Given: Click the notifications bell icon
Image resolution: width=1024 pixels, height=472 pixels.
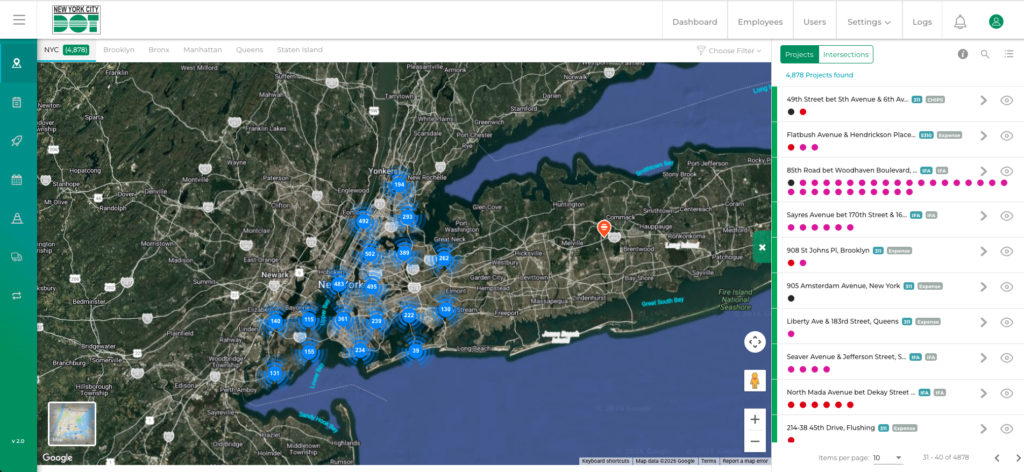Looking at the screenshot, I should coord(960,21).
